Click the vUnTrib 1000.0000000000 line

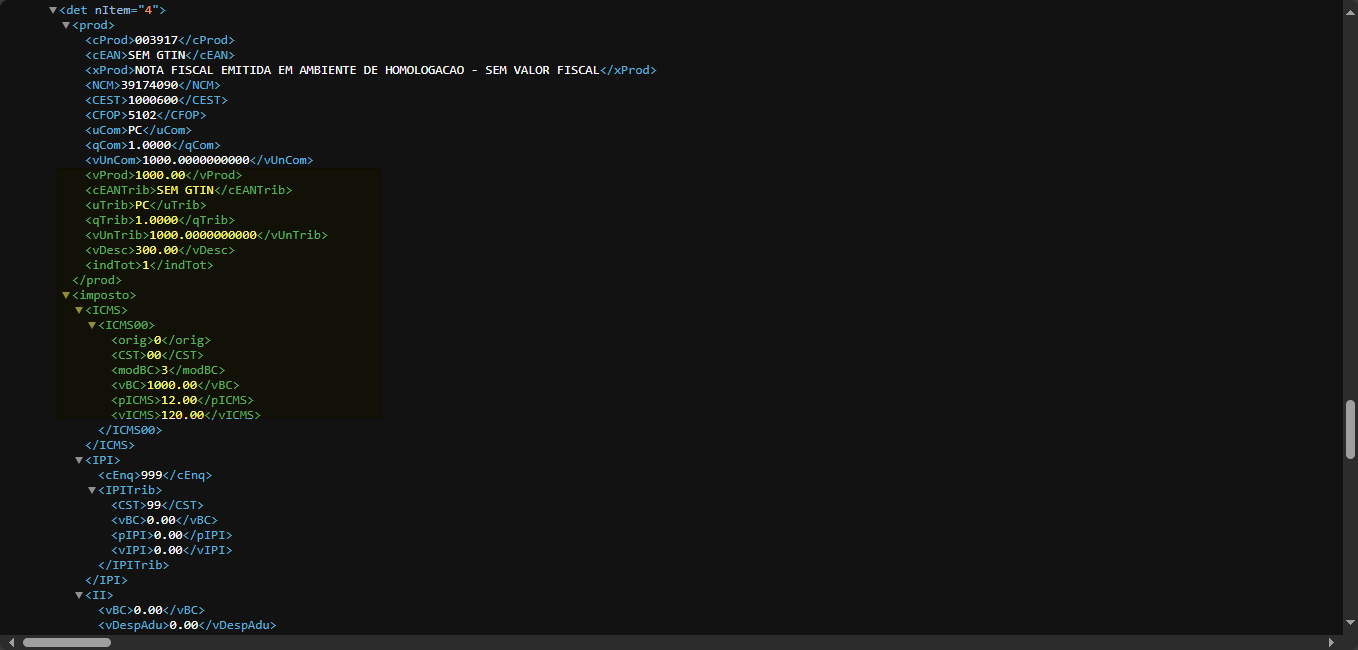pos(206,235)
